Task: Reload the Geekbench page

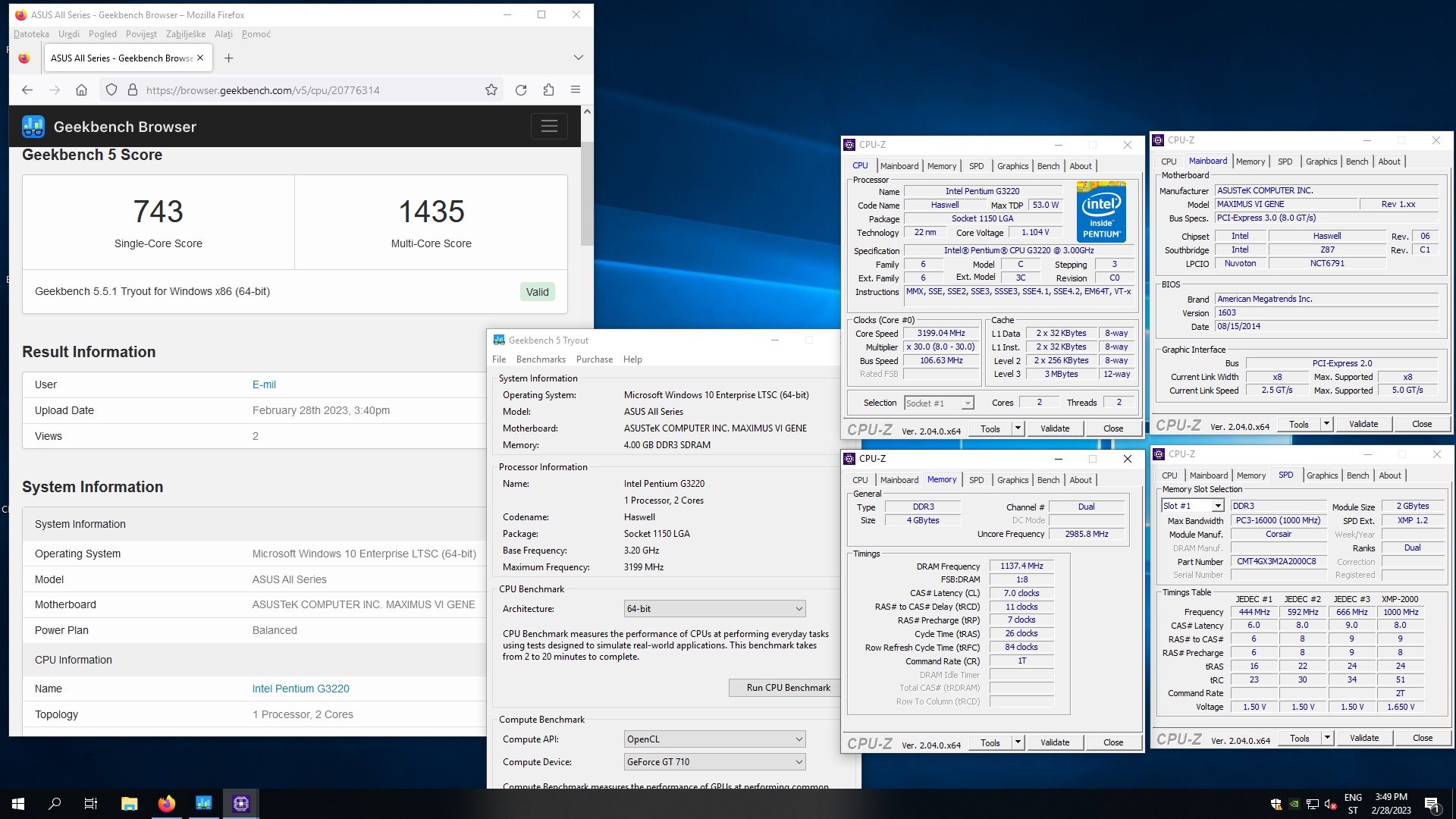Action: 521,89
